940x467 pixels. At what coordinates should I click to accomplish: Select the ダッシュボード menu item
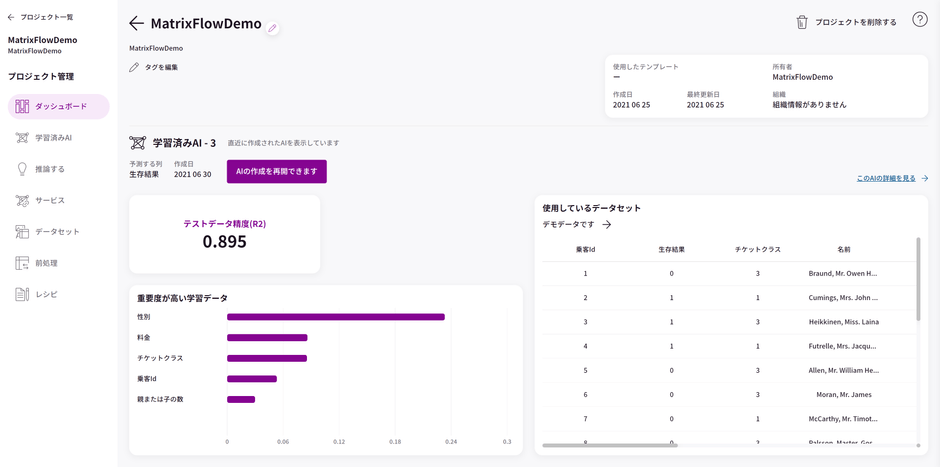tap(60, 106)
